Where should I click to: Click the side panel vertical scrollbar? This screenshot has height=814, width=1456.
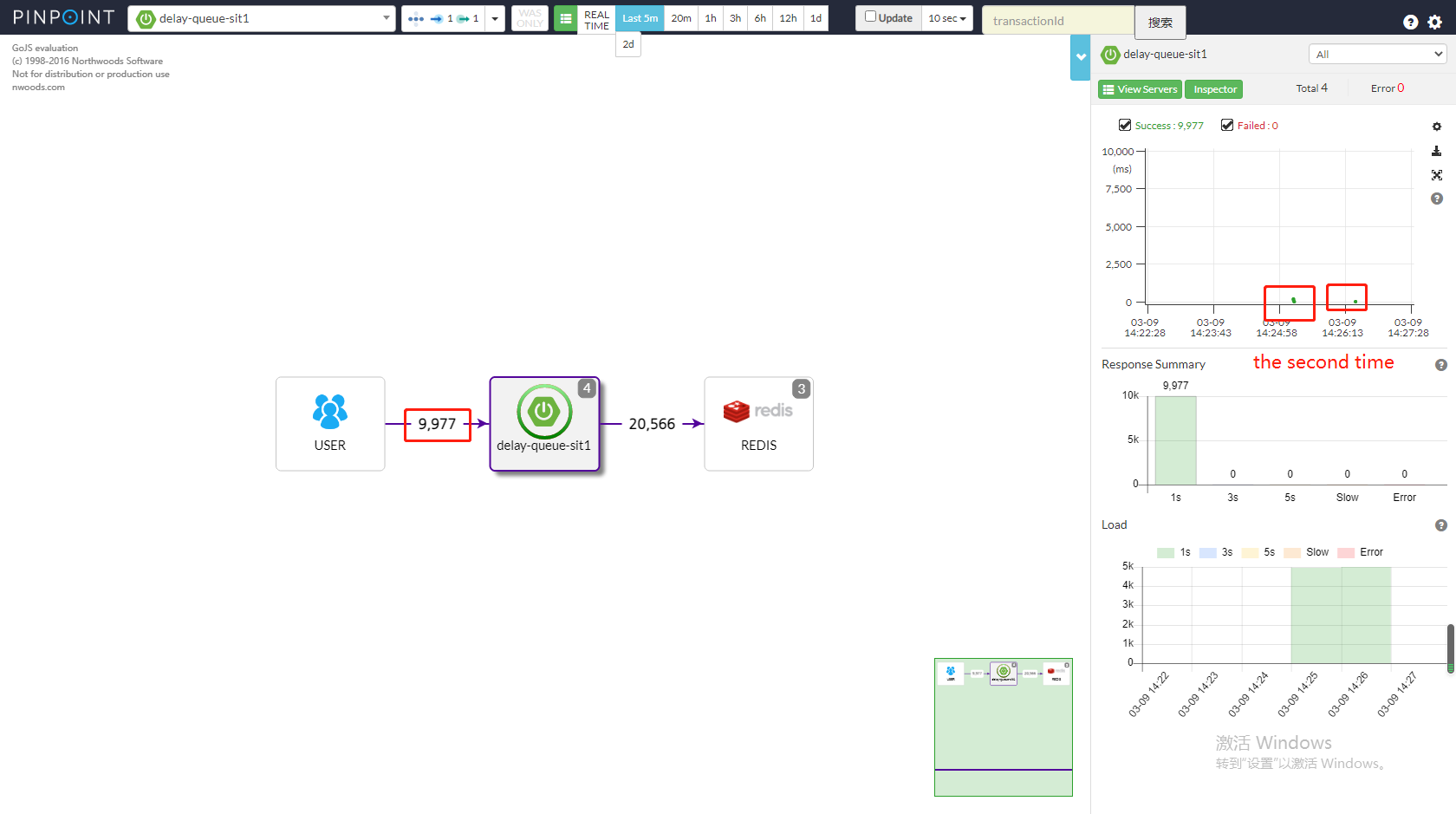click(1450, 648)
